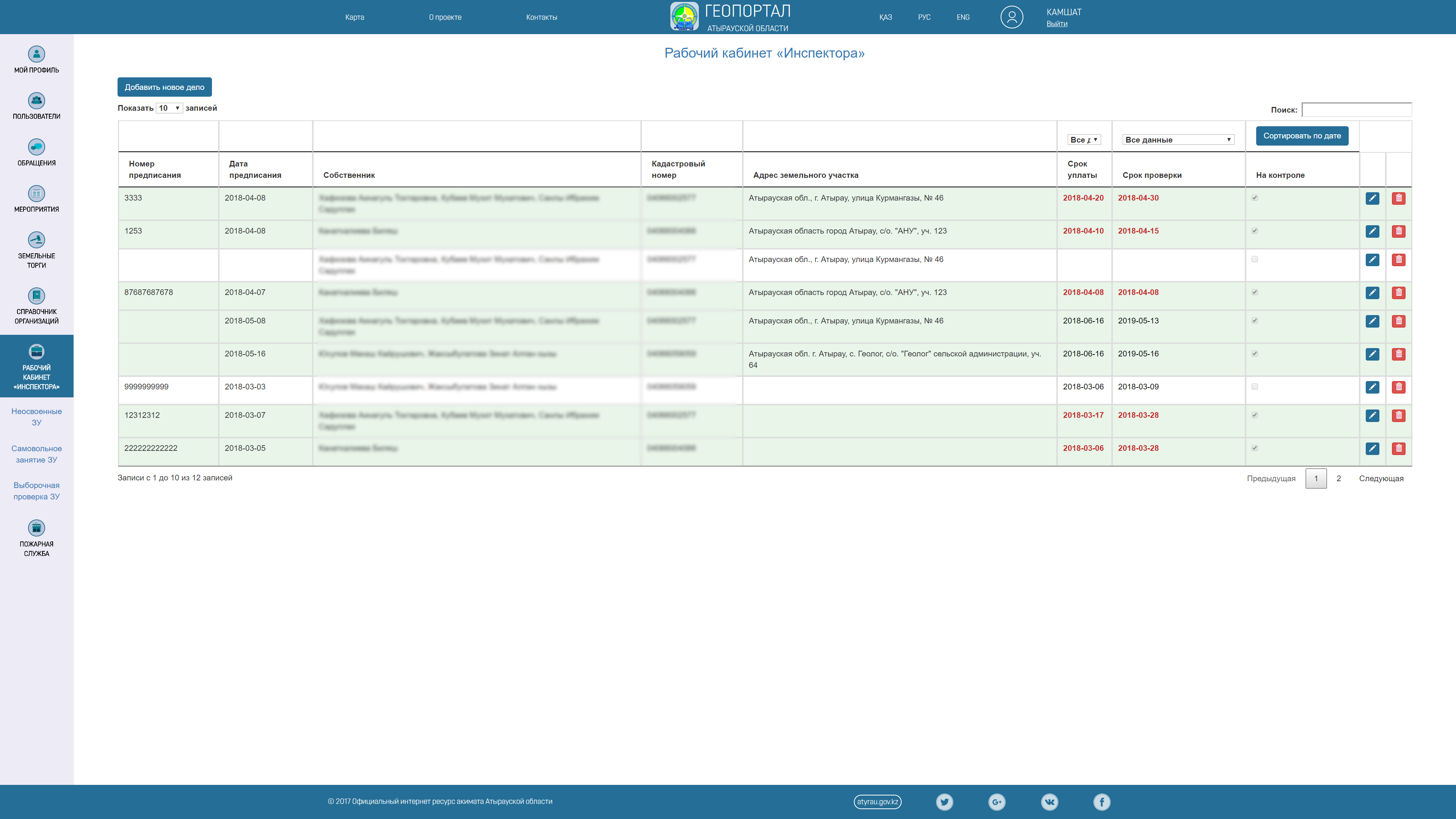Click the edit pencil for record 3333
Viewport: 1456px width, 819px height.
pyautogui.click(x=1372, y=198)
